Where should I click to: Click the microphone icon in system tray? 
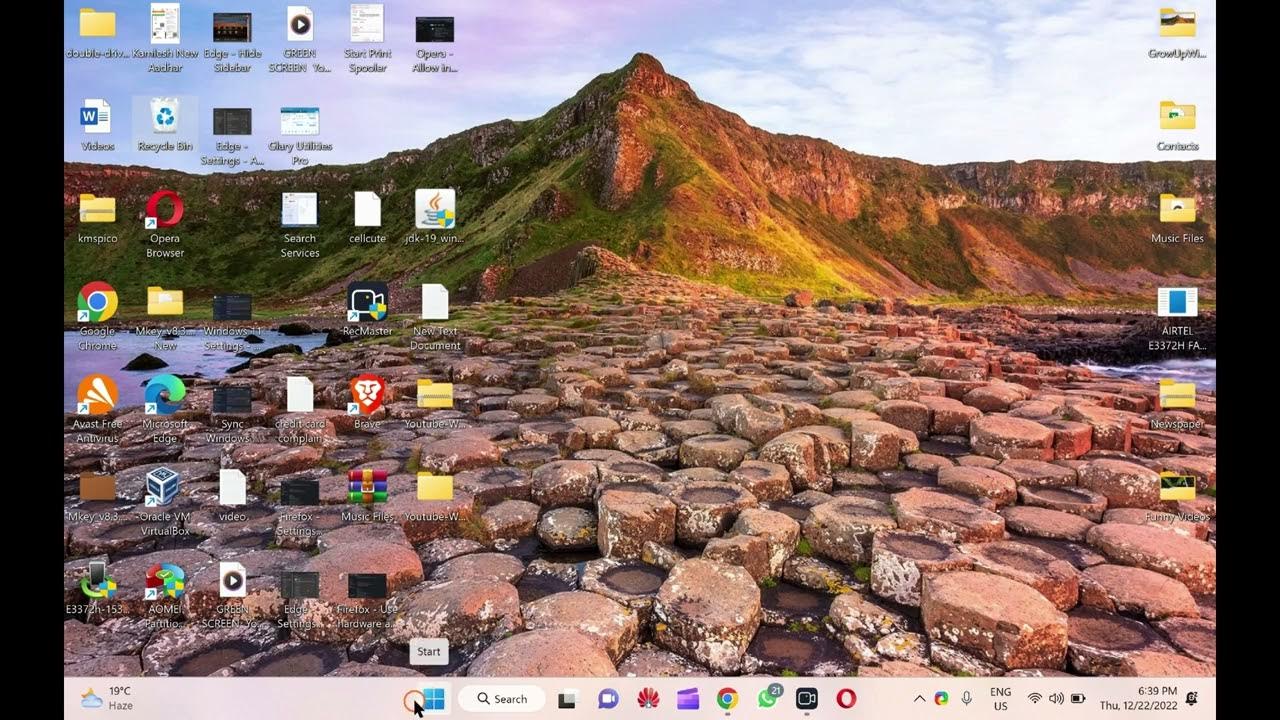pyautogui.click(x=966, y=699)
